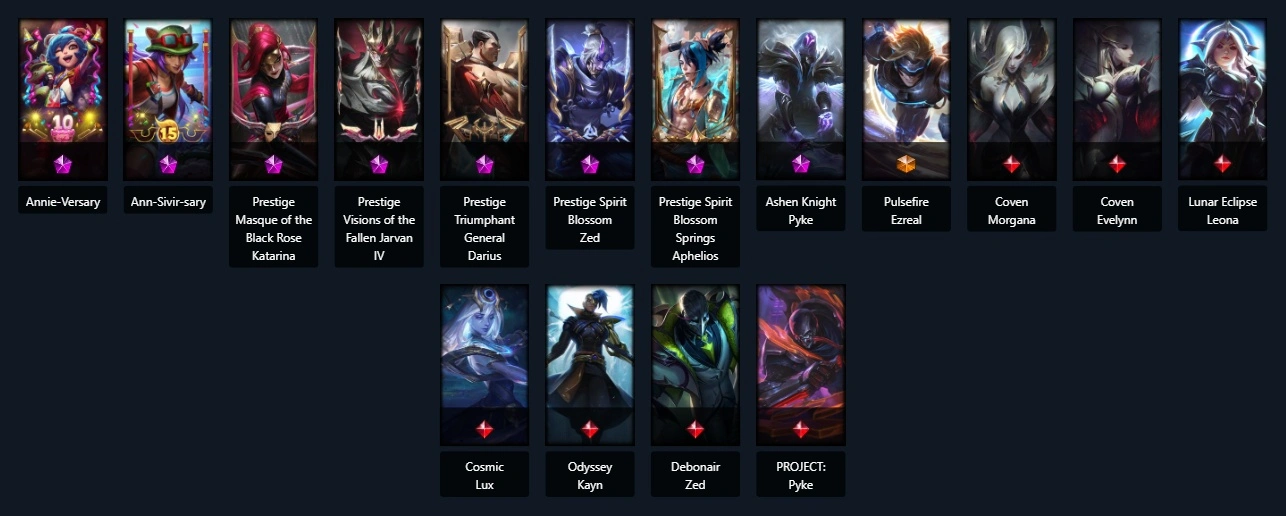The height and width of the screenshot is (516, 1286).
Task: Click the red gem icon under Odyssey Kayn
Action: point(590,429)
